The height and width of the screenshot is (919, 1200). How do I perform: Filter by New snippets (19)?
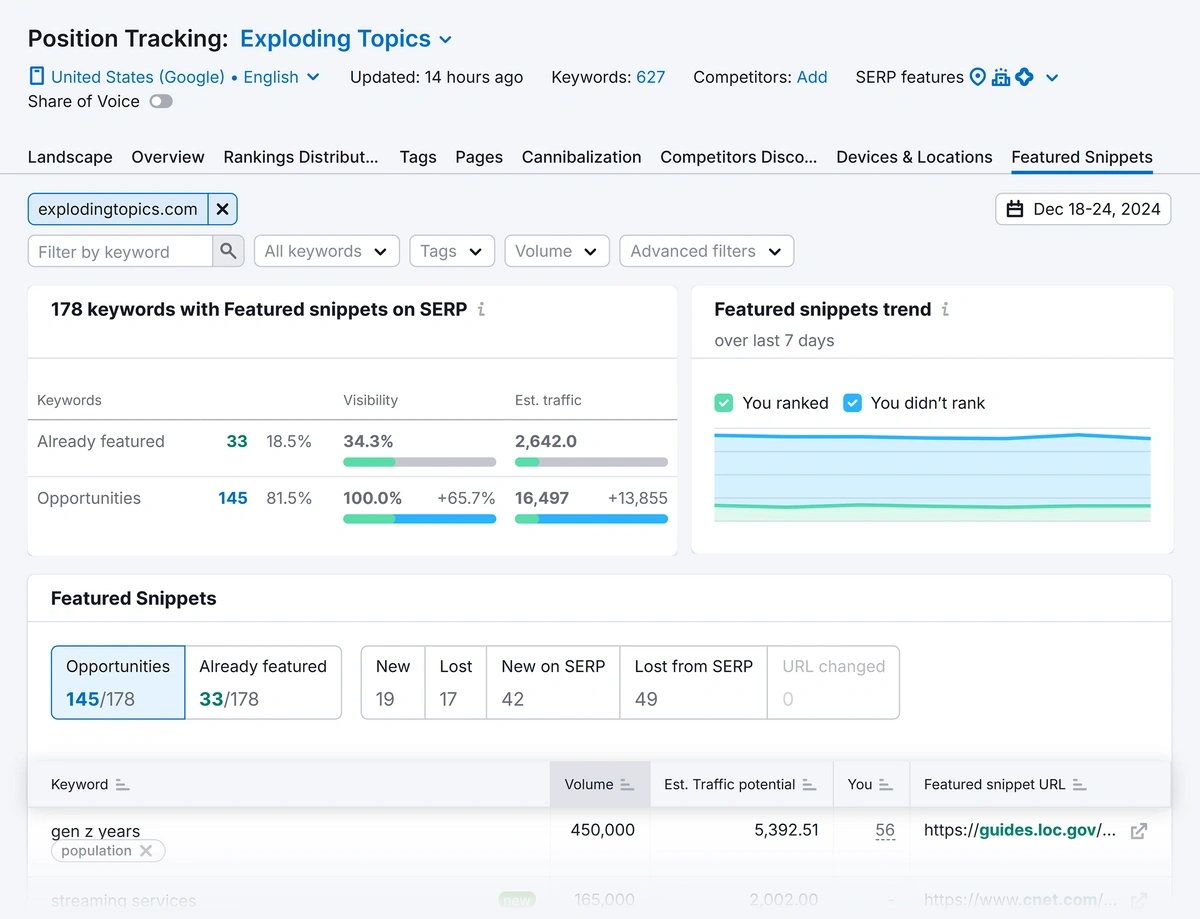(x=393, y=682)
